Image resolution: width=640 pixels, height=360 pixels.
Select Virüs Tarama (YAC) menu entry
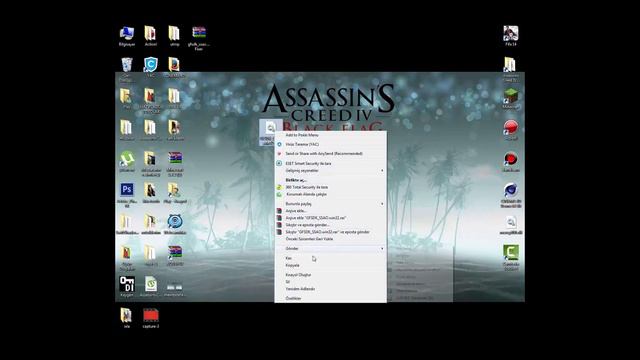point(330,144)
